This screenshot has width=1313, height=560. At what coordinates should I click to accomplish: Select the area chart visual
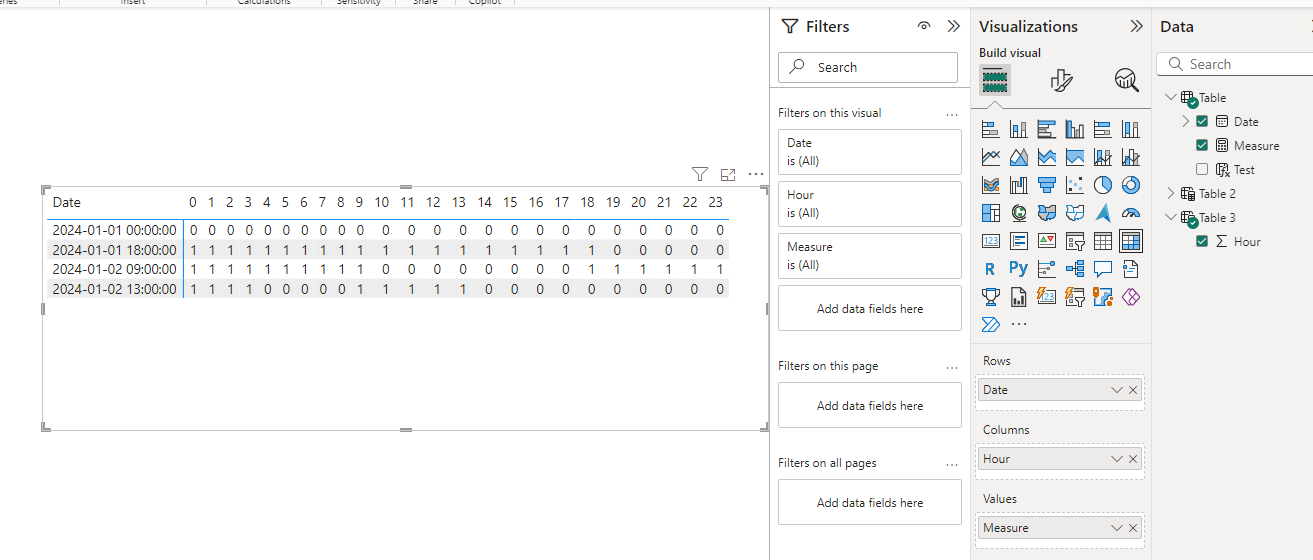[1019, 157]
